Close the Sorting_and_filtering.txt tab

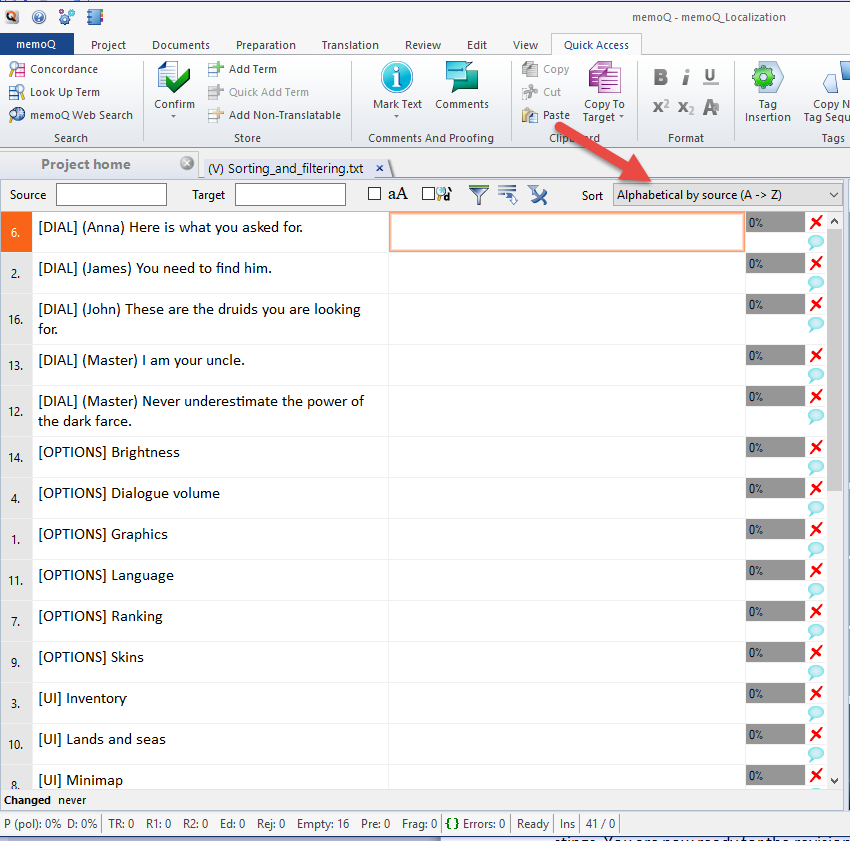click(x=380, y=168)
